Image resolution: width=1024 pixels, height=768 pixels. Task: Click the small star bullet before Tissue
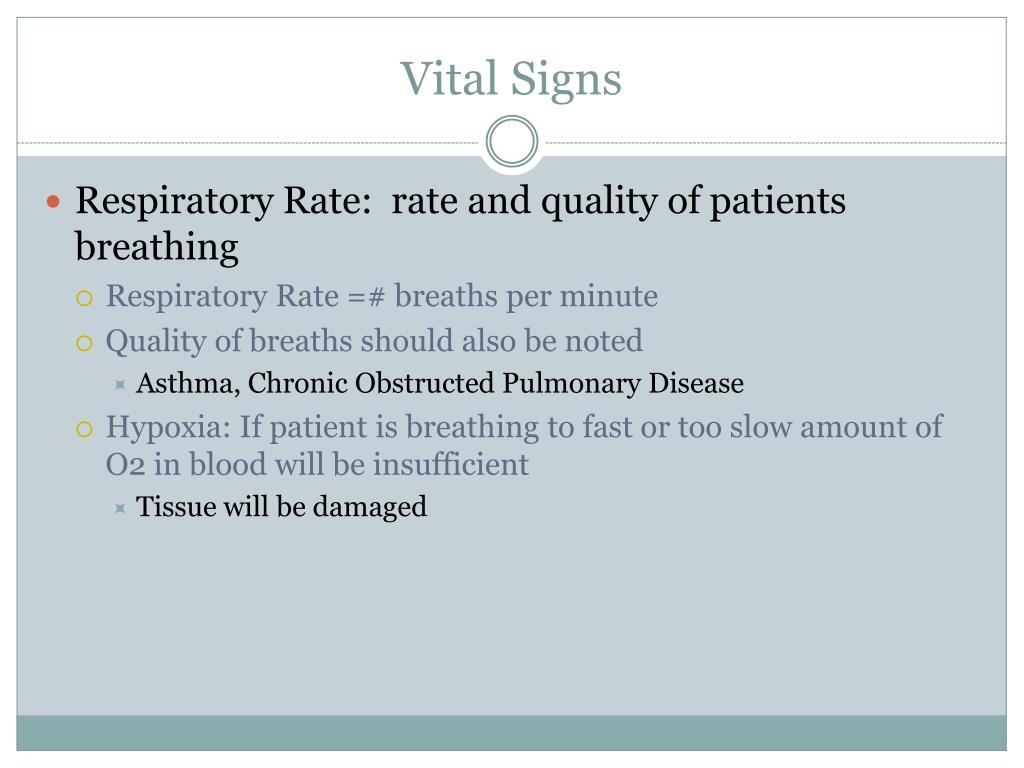coord(120,507)
